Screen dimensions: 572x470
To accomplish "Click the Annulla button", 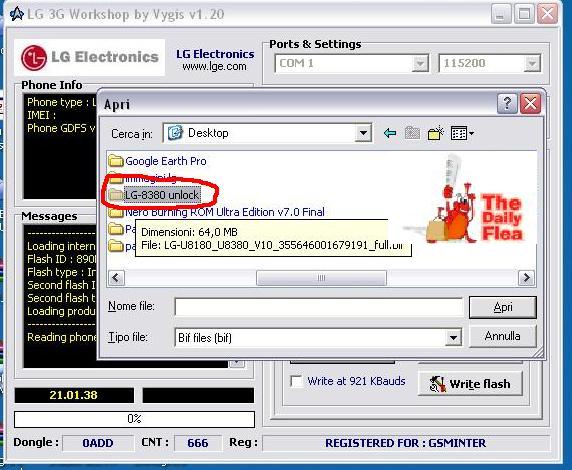I will pyautogui.click(x=503, y=336).
